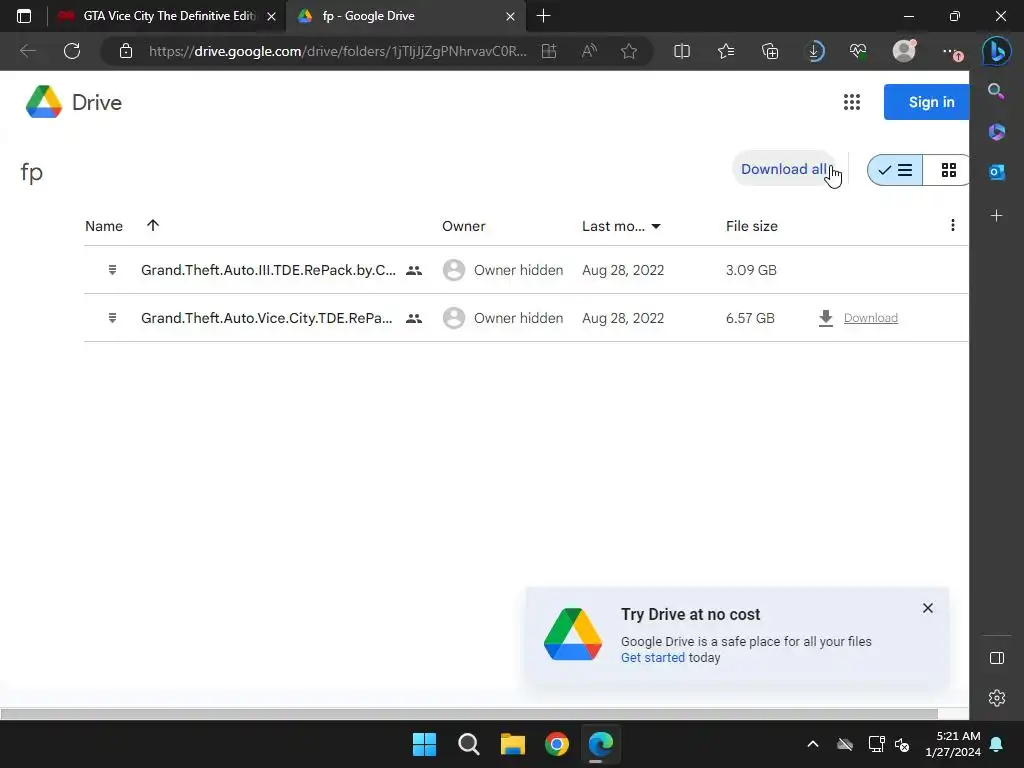Screen dimensions: 1024x768
Task: Open the more options vertical dots in header
Action: click(953, 225)
